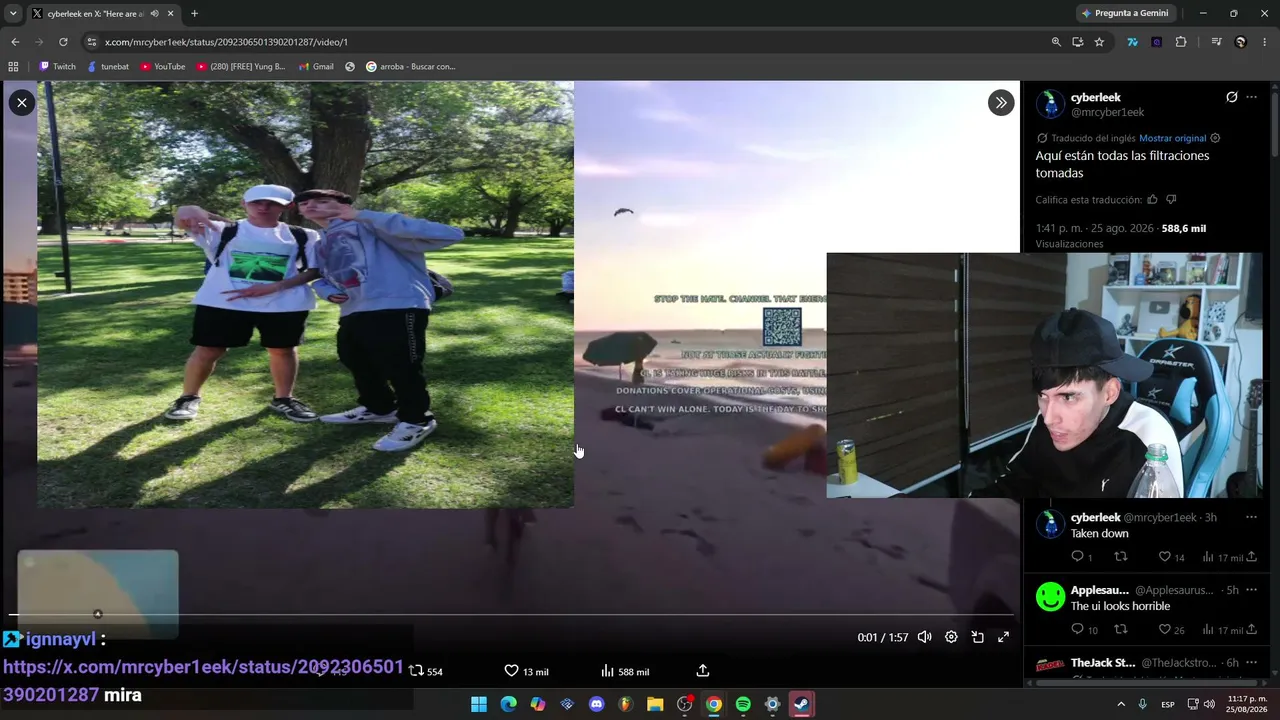The height and width of the screenshot is (720, 1280).
Task: Open a new browser tab
Action: pos(194,13)
